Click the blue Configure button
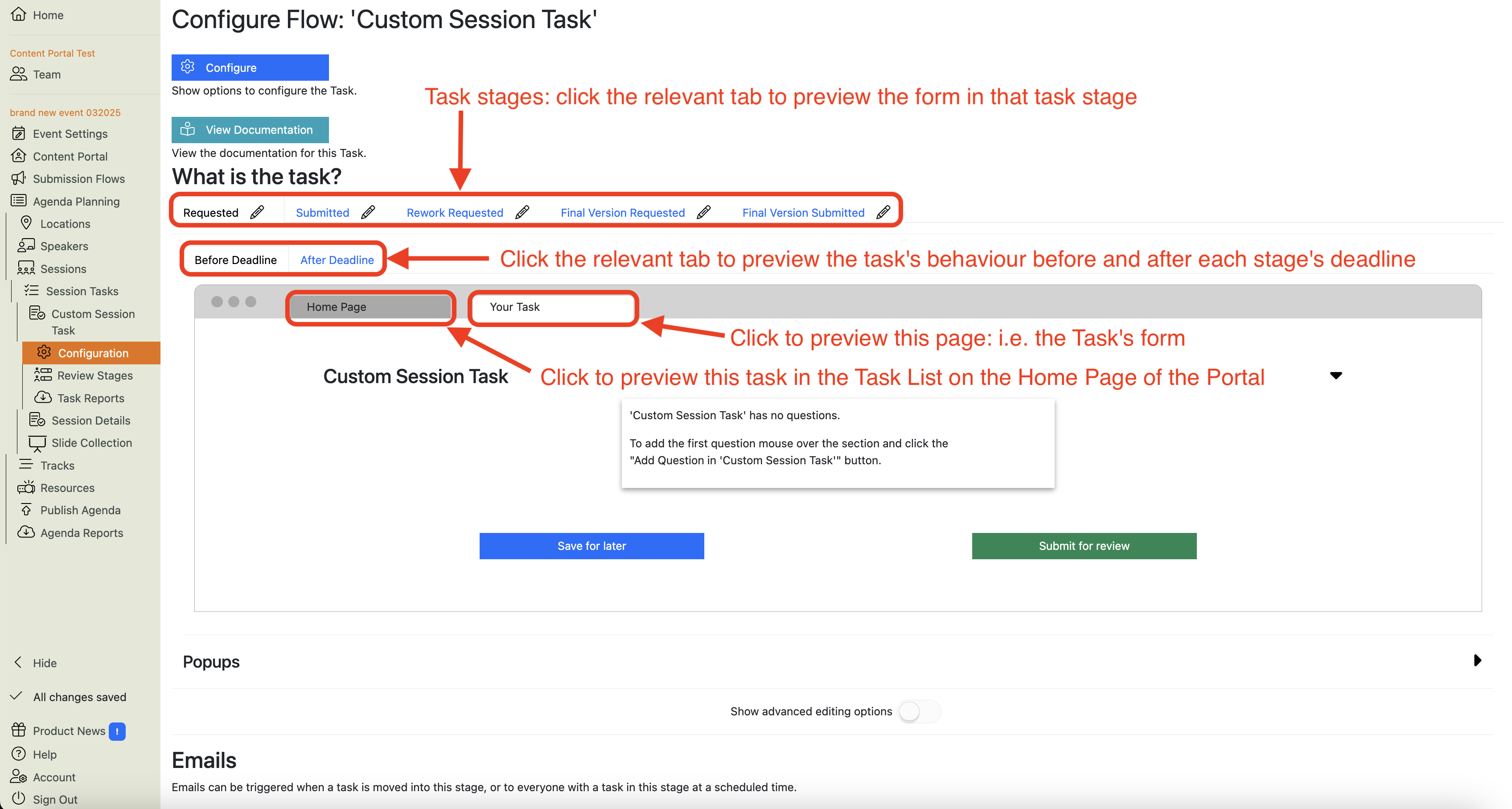1512x809 pixels. [250, 67]
